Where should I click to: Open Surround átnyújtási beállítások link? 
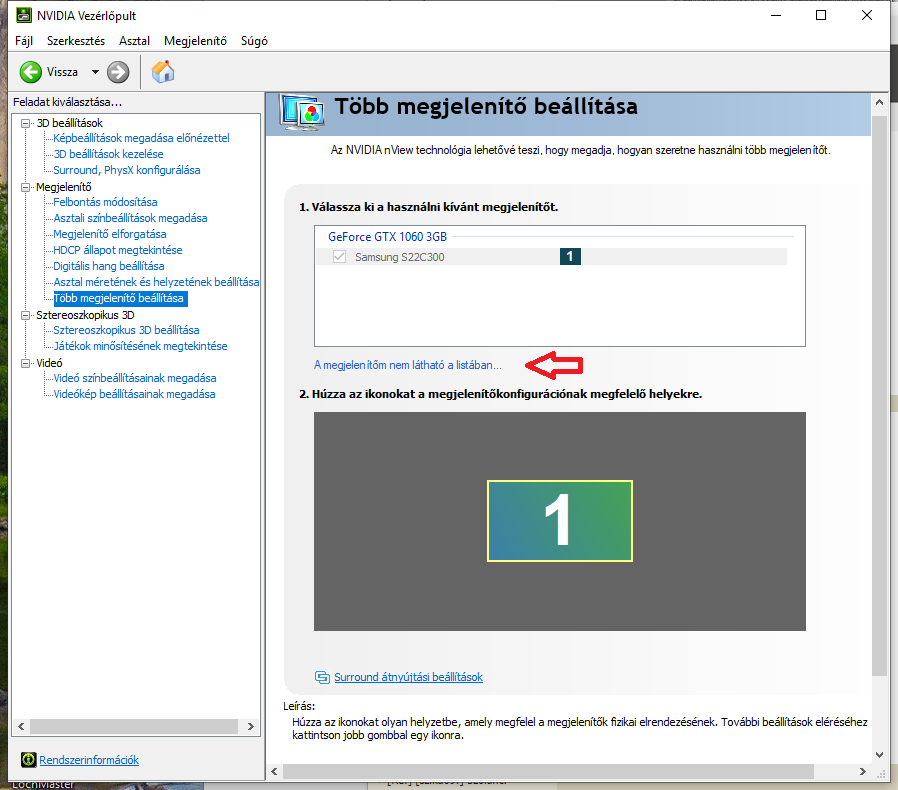(x=408, y=677)
